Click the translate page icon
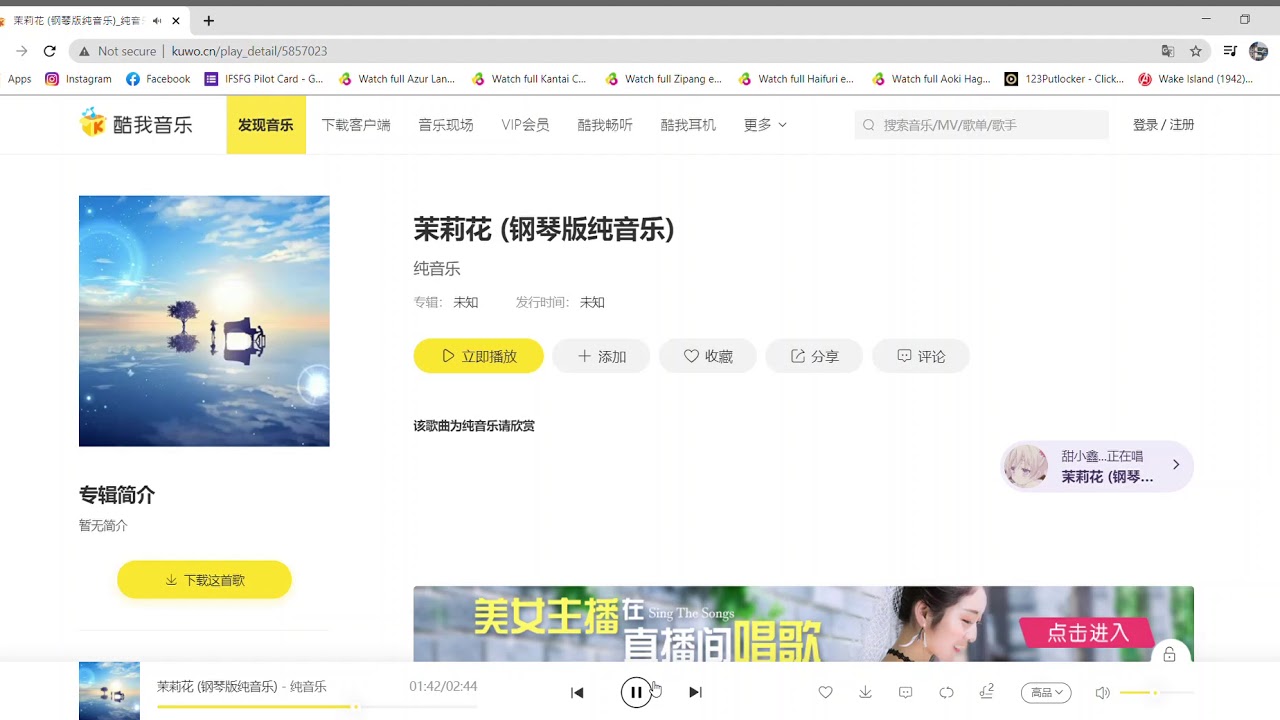The image size is (1280, 720). pos(1167,51)
